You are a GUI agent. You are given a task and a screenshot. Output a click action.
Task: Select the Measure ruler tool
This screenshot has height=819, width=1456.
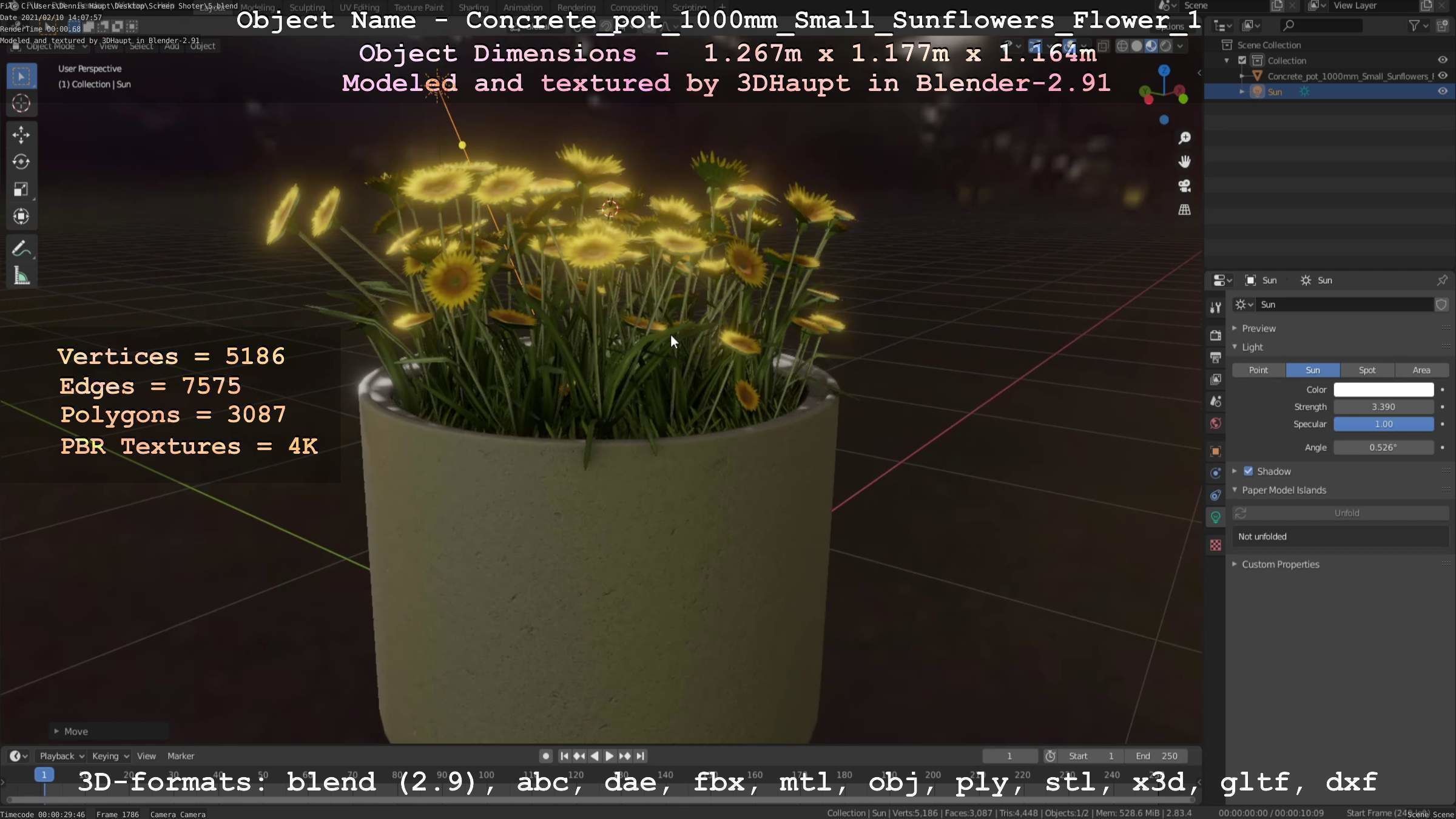point(21,276)
